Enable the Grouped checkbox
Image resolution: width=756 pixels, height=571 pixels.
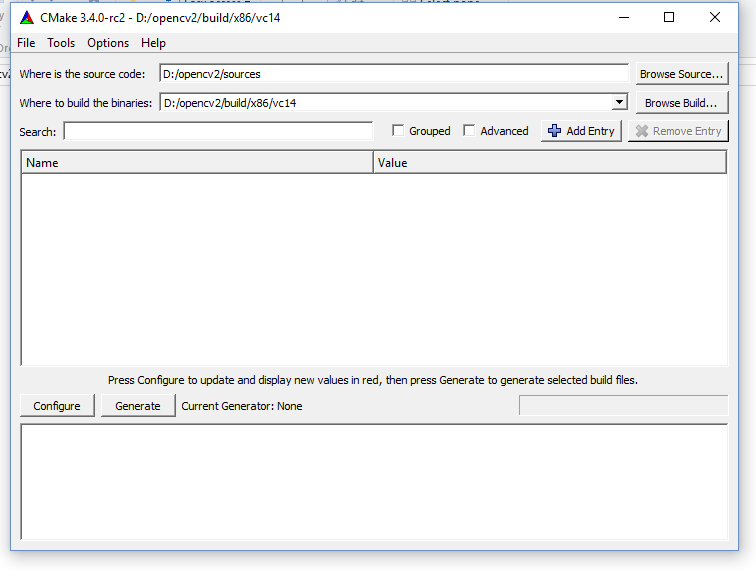click(x=398, y=131)
